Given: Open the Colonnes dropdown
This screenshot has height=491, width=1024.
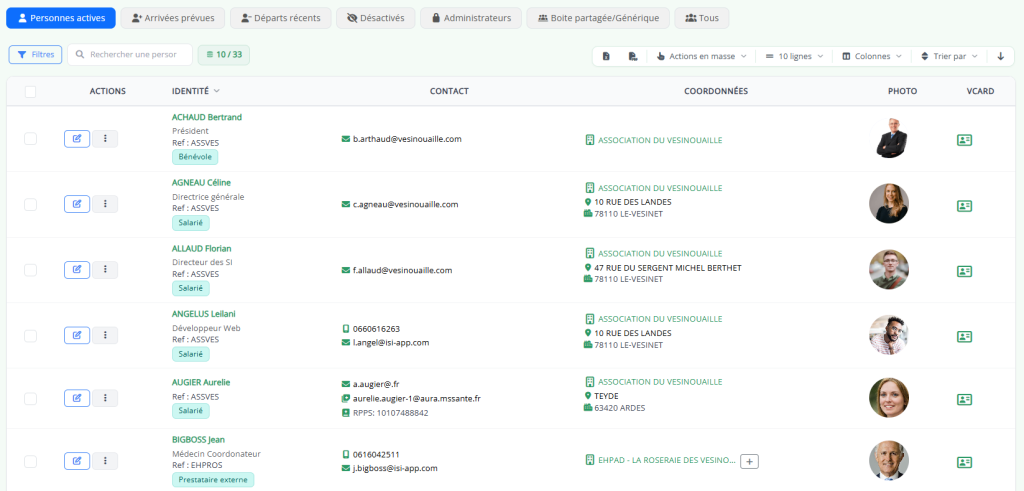Looking at the screenshot, I should pyautogui.click(x=872, y=56).
